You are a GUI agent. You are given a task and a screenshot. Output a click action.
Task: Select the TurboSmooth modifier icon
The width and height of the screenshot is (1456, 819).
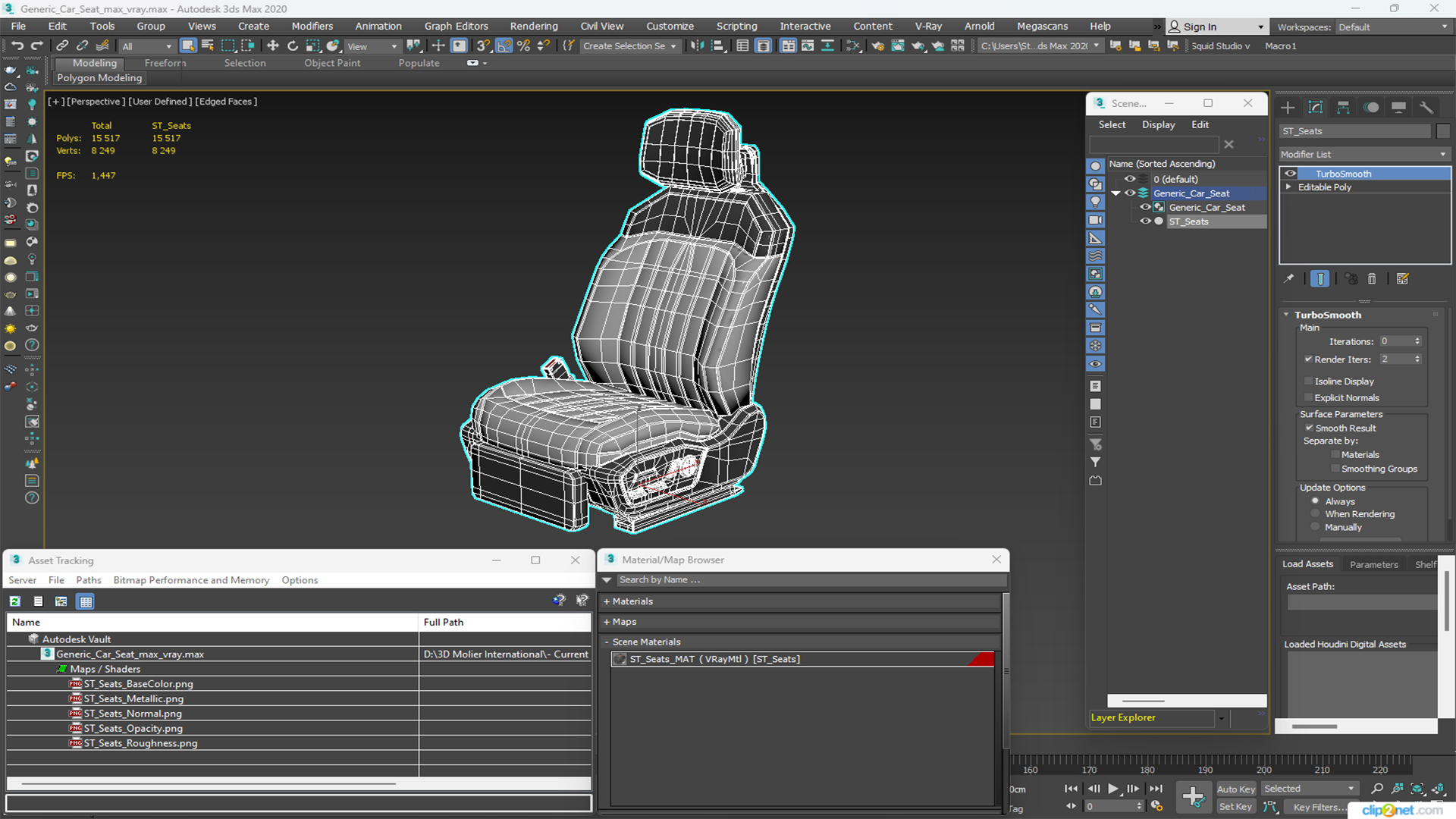pos(1291,173)
